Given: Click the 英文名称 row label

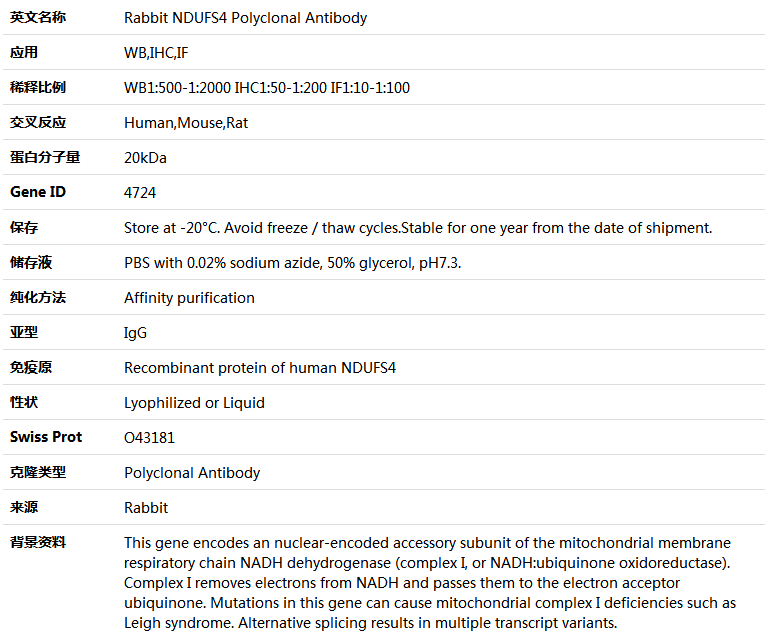Looking at the screenshot, I should [38, 18].
